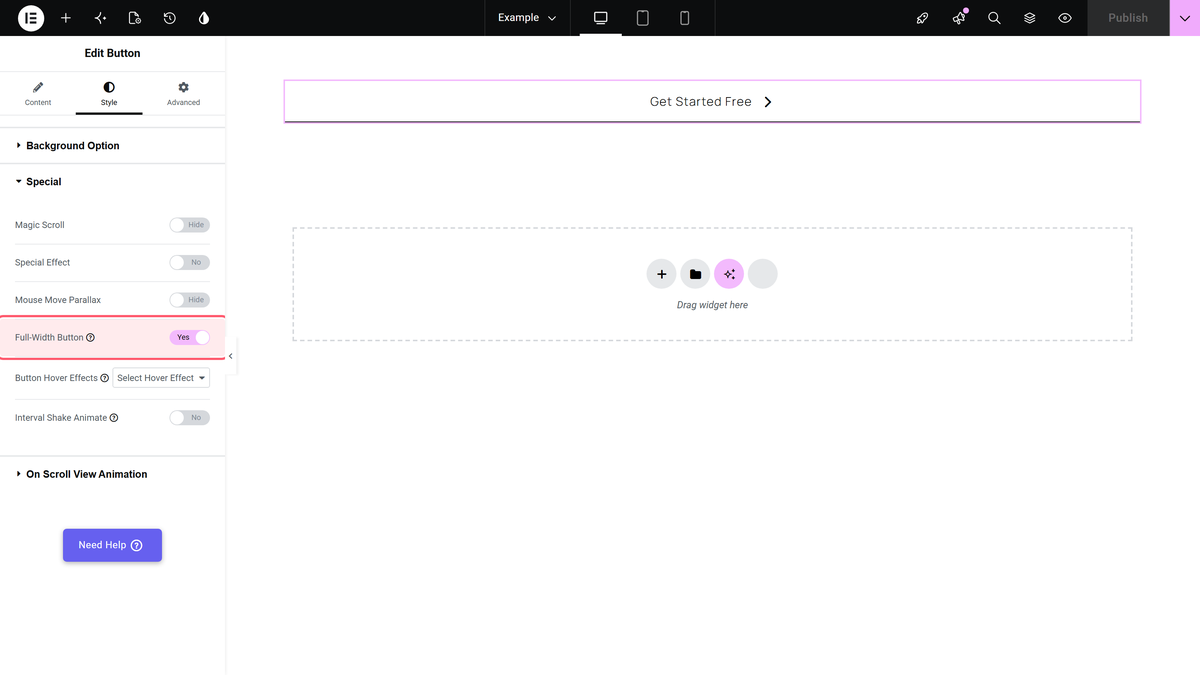Image resolution: width=1200 pixels, height=675 pixels.
Task: Switch to the Style tab
Action: [x=109, y=95]
